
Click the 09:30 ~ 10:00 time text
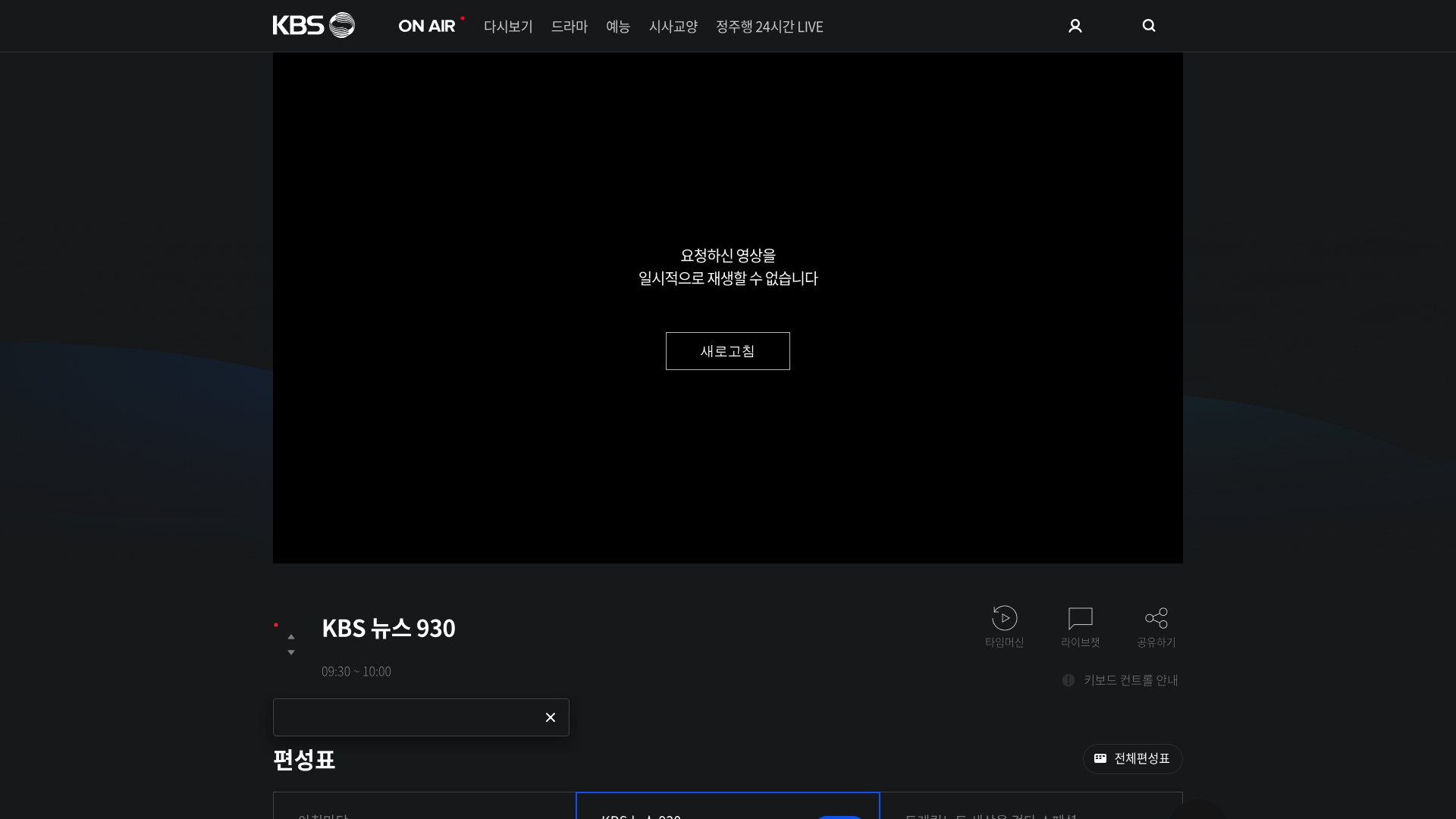(x=356, y=671)
